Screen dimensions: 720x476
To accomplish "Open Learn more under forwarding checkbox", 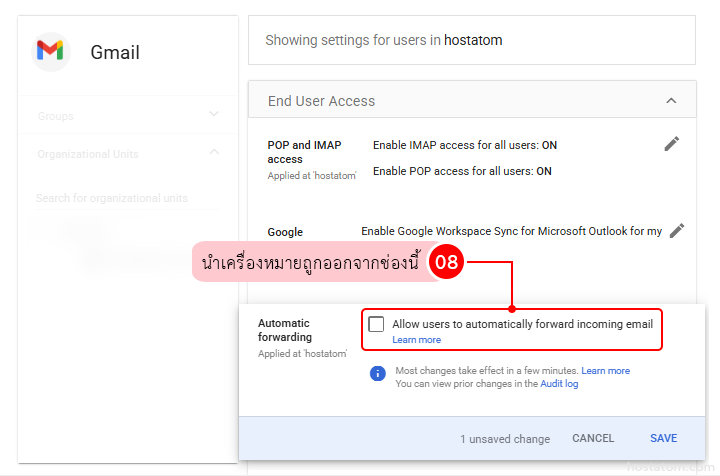I will [416, 340].
